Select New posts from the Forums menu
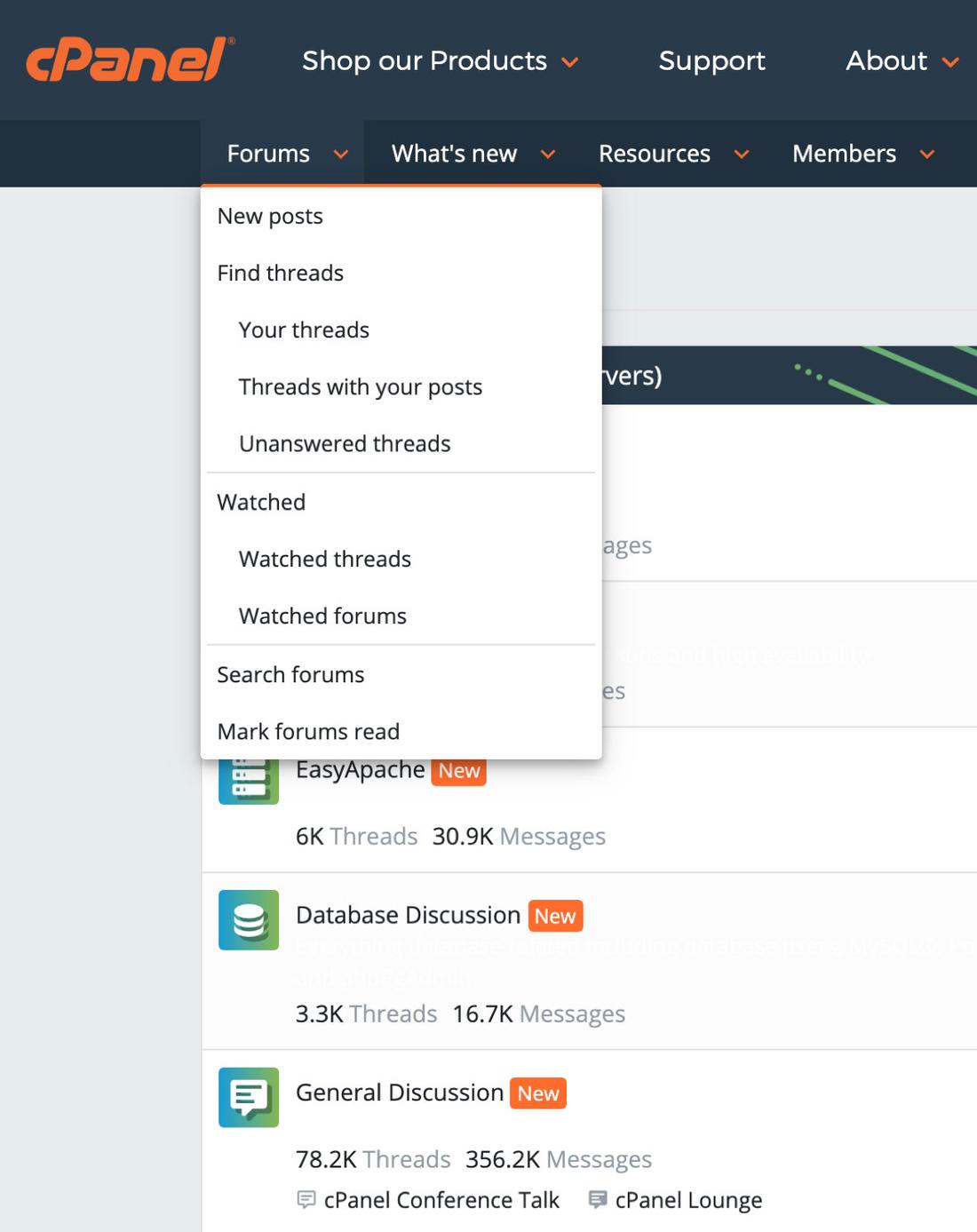This screenshot has width=977, height=1232. pyautogui.click(x=269, y=215)
